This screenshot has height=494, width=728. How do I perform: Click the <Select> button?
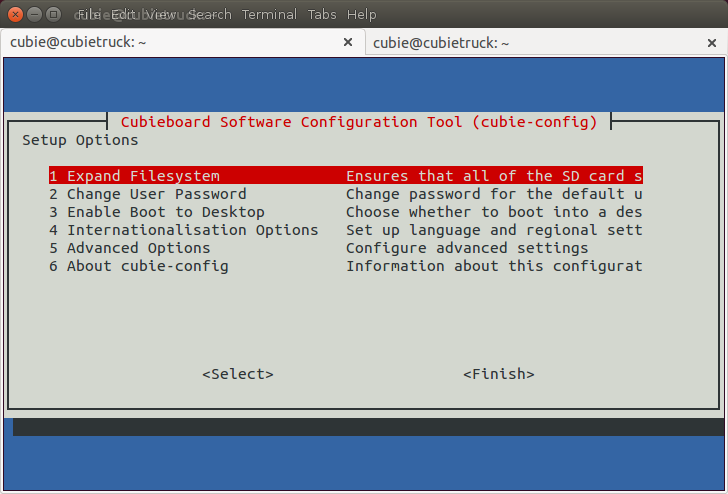pyautogui.click(x=238, y=374)
